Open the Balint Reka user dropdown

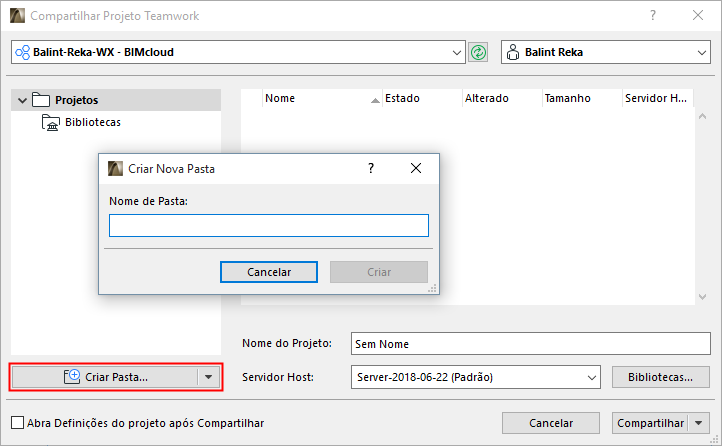(701, 52)
